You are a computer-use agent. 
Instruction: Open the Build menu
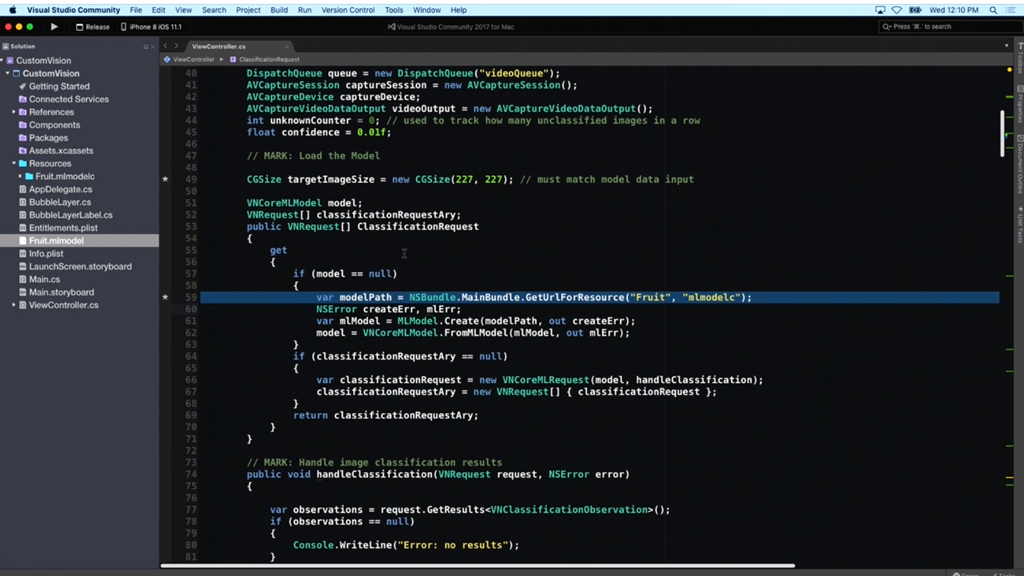pyautogui.click(x=279, y=10)
